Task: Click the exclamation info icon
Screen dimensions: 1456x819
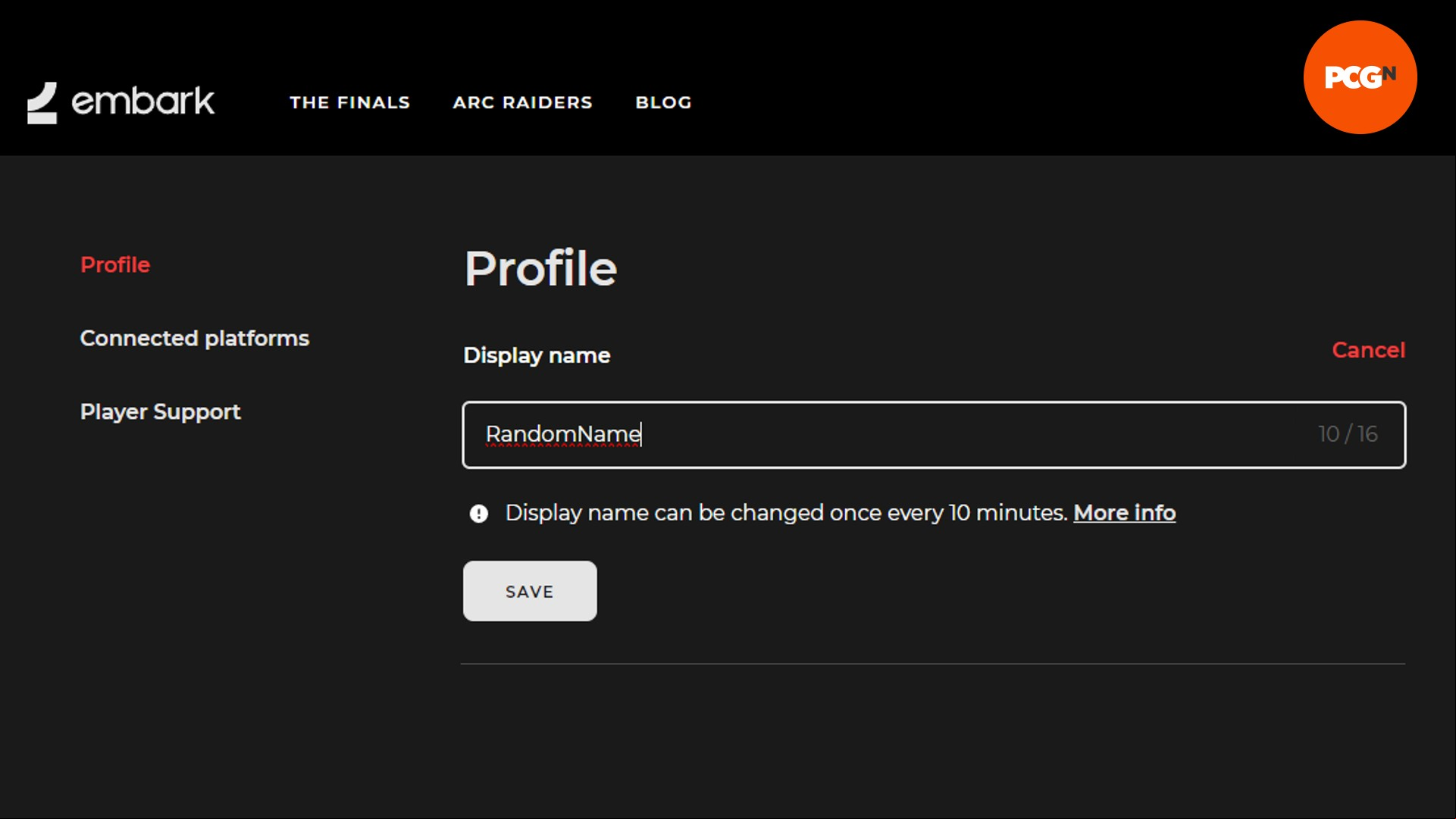Action: click(479, 514)
